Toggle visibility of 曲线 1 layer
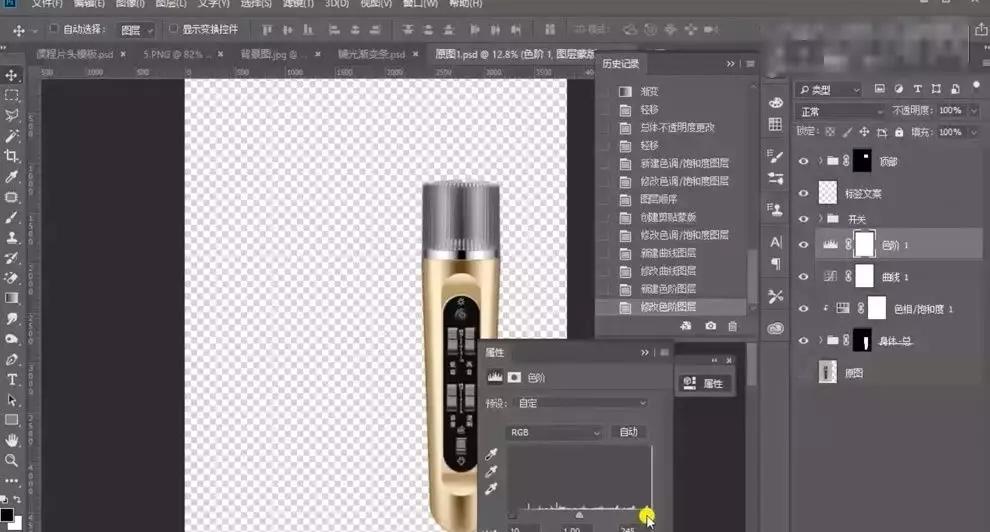Viewport: 990px width, 532px height. coord(803,276)
